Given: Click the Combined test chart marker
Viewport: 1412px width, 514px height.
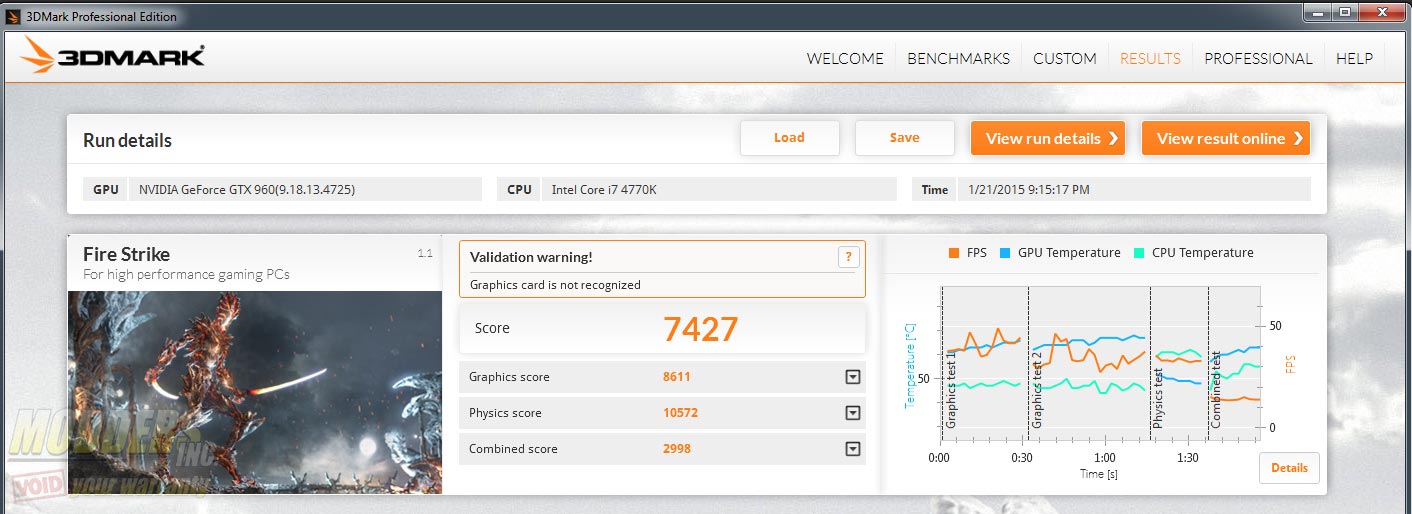Looking at the screenshot, I should tap(1216, 390).
